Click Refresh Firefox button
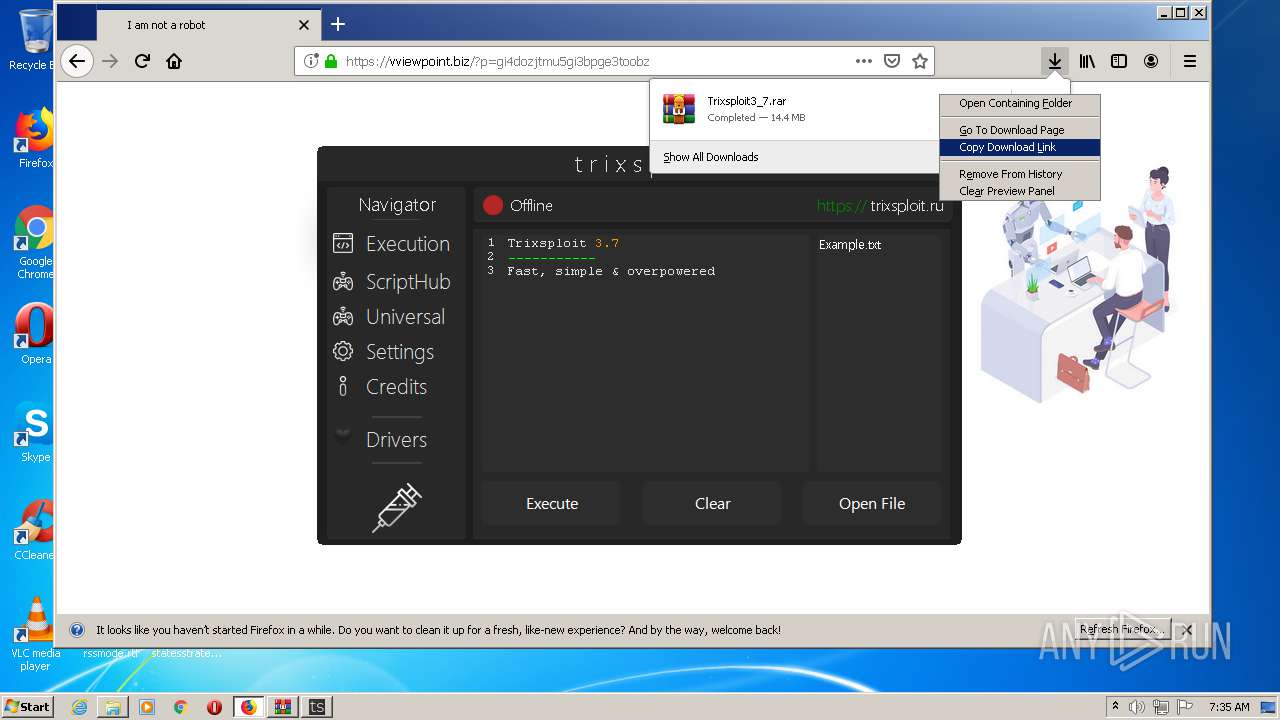This screenshot has width=1280, height=720. (1123, 629)
